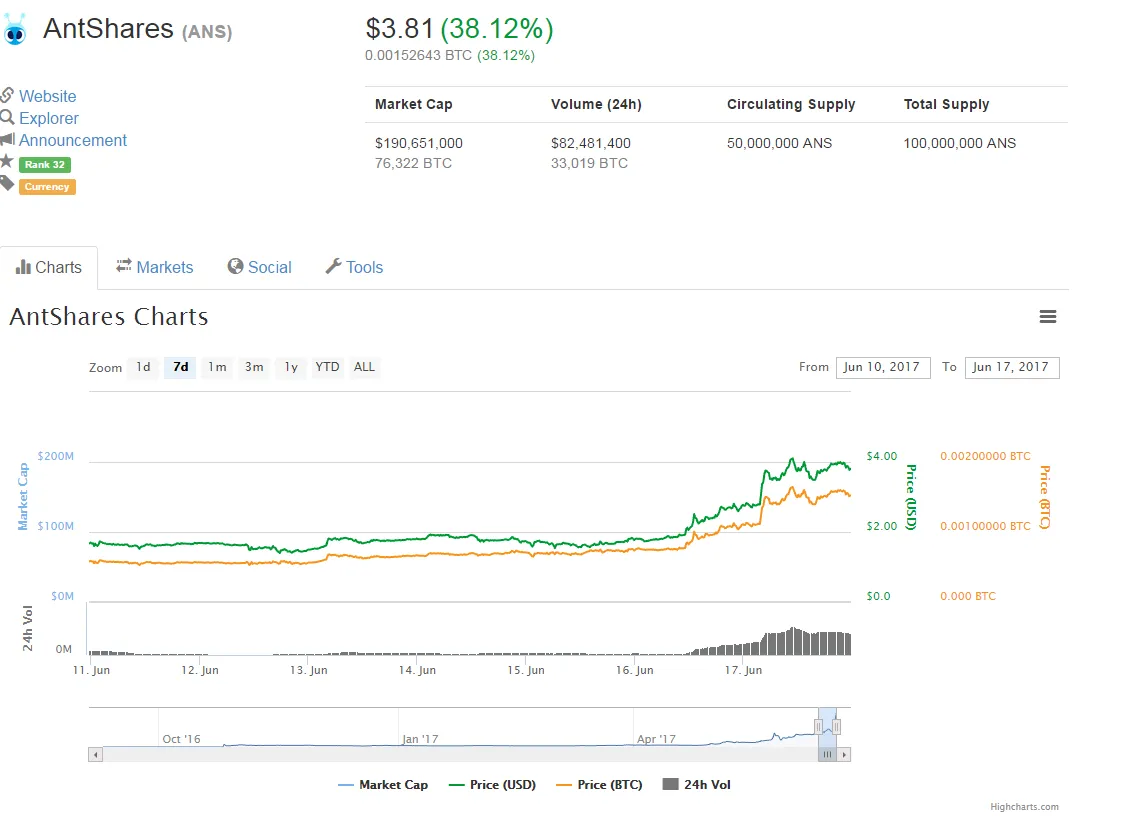This screenshot has width=1139, height=819.
Task: Open the chart hamburger export menu
Action: coord(1047,317)
